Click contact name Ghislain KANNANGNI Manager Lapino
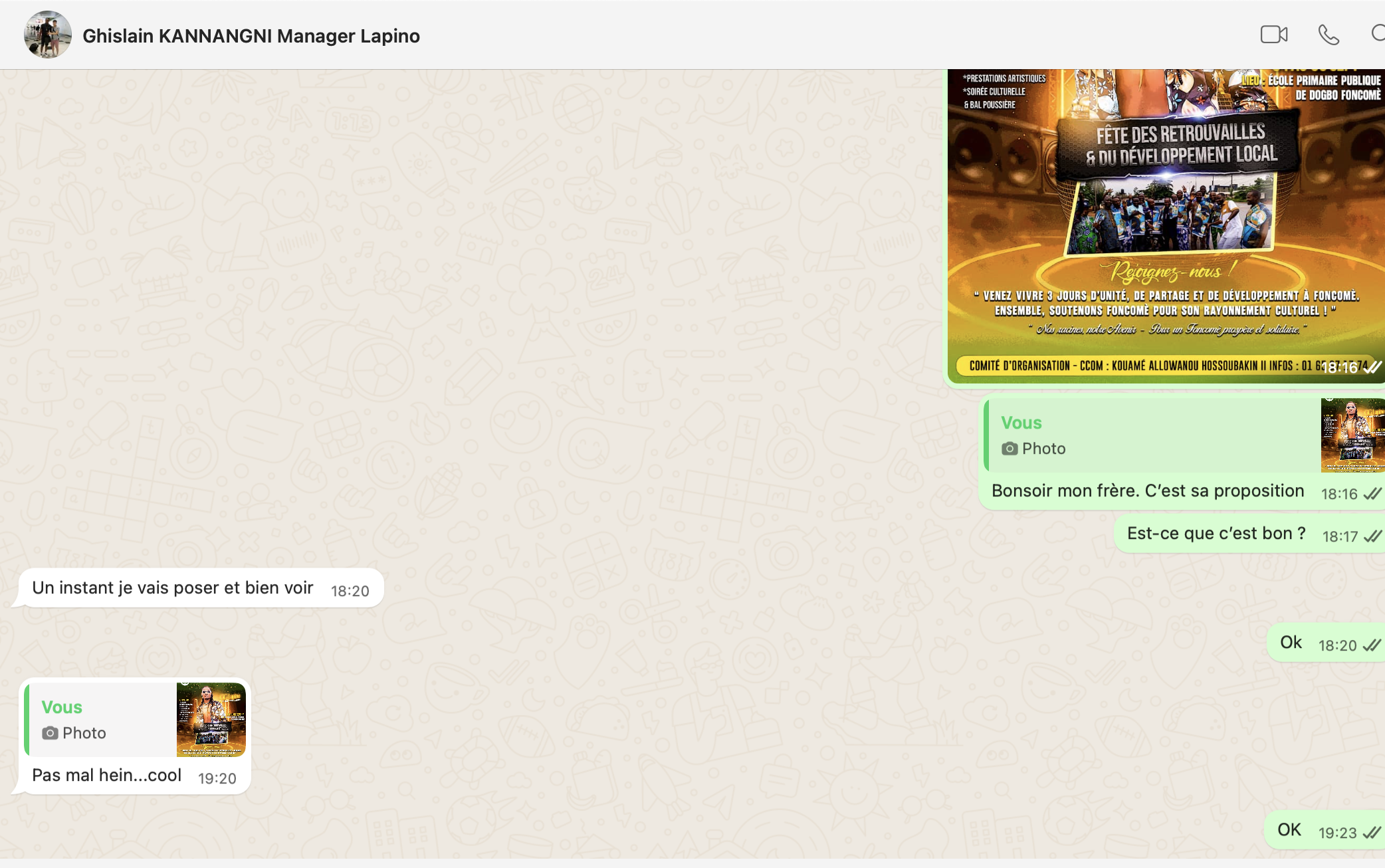 point(251,36)
